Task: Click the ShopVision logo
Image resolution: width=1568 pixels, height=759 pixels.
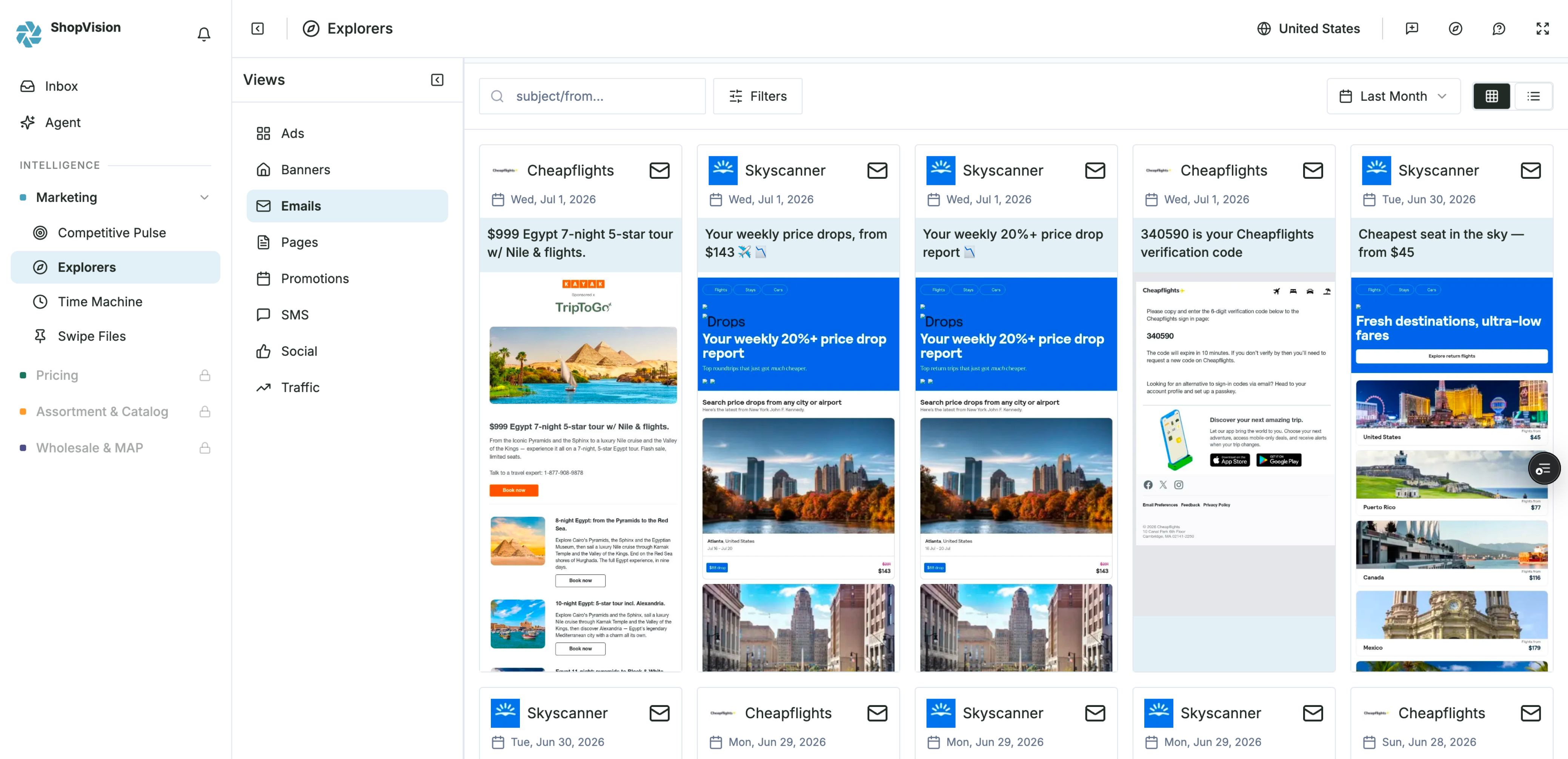Action: tap(29, 34)
